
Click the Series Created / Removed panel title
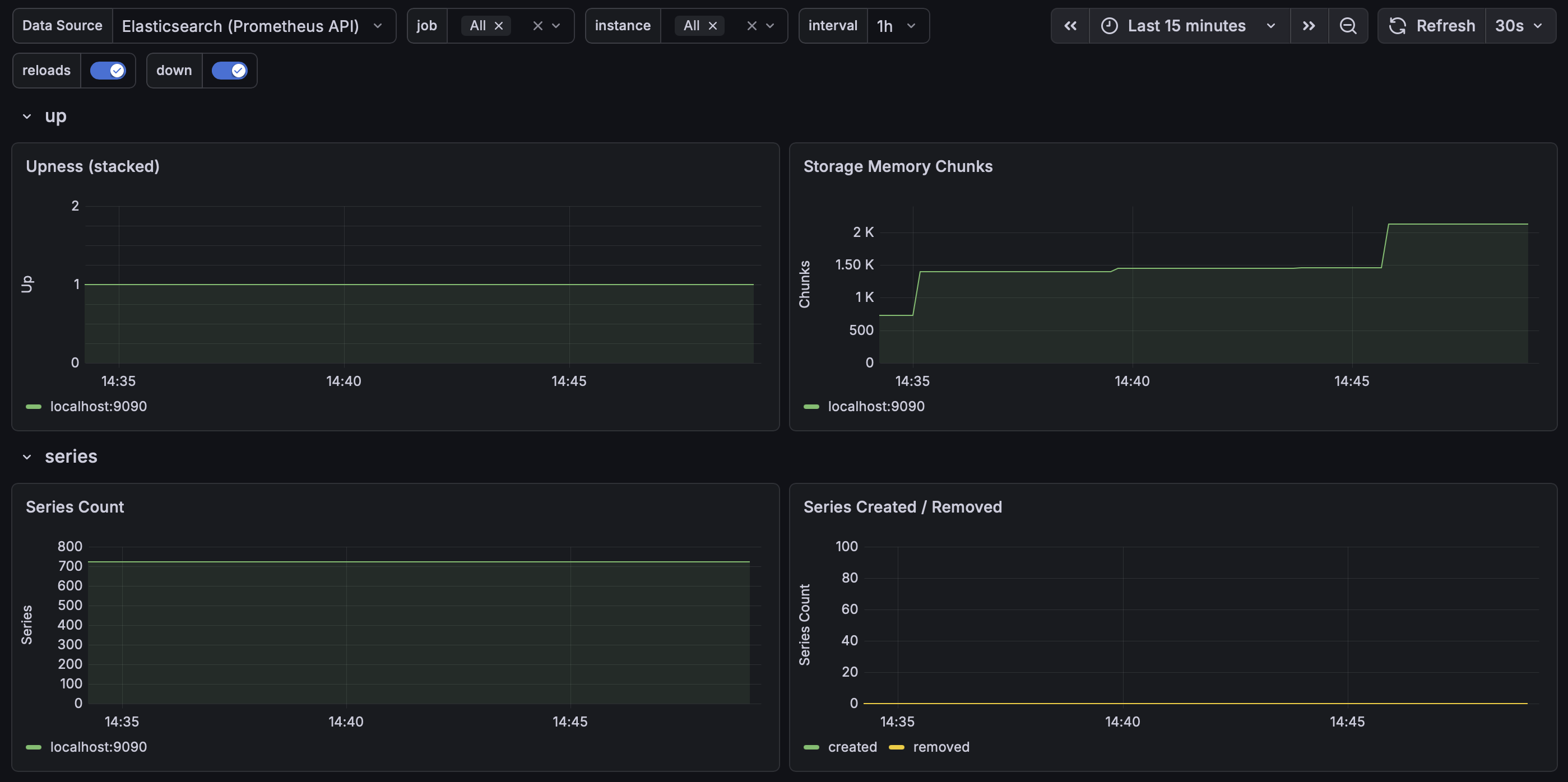click(903, 507)
